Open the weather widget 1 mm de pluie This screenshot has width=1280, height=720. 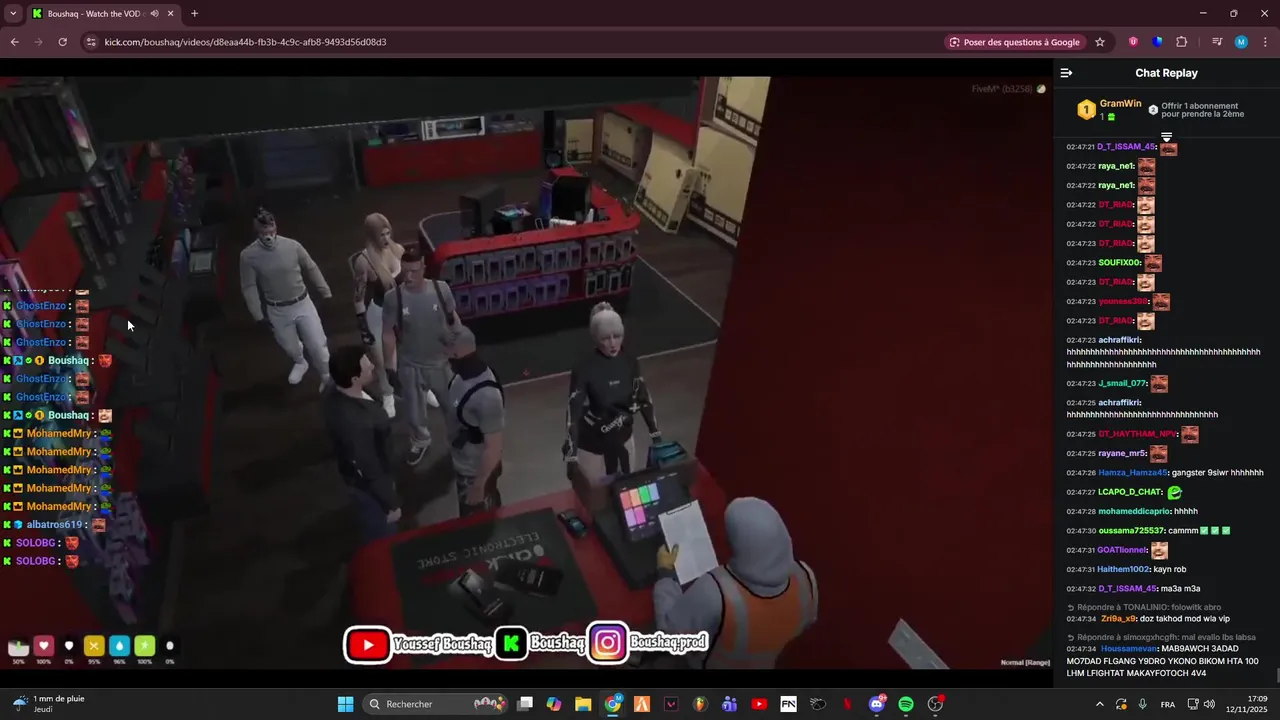point(48,704)
